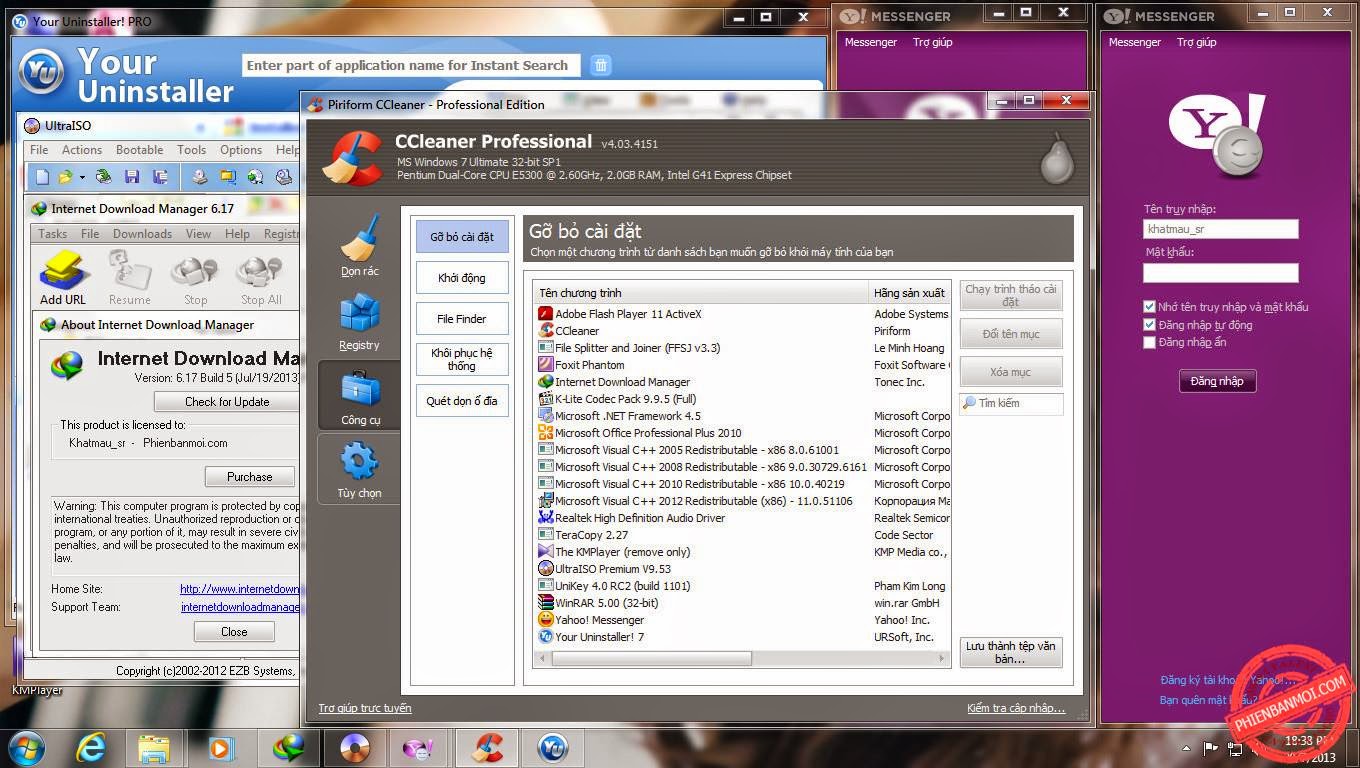Viewport: 1360px width, 768px height.
Task: Select the Dọn rác cleaning brush icon
Action: pyautogui.click(x=359, y=240)
